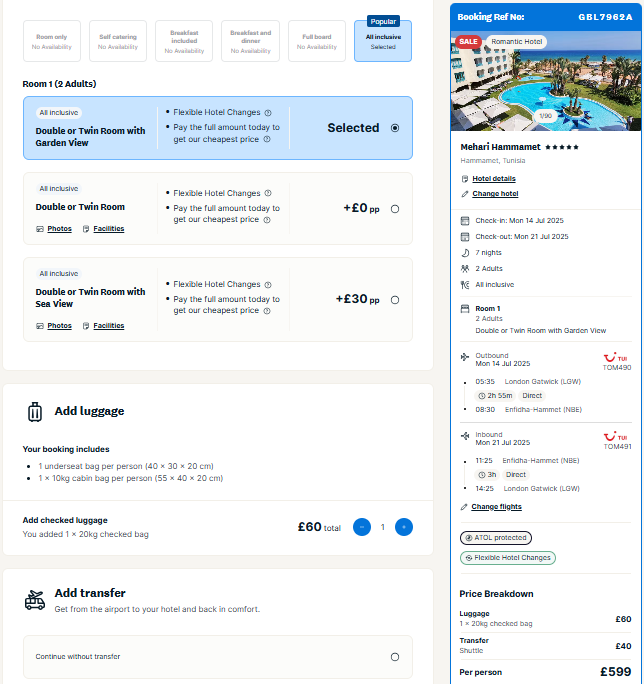Open the Change hotel link

point(495,194)
